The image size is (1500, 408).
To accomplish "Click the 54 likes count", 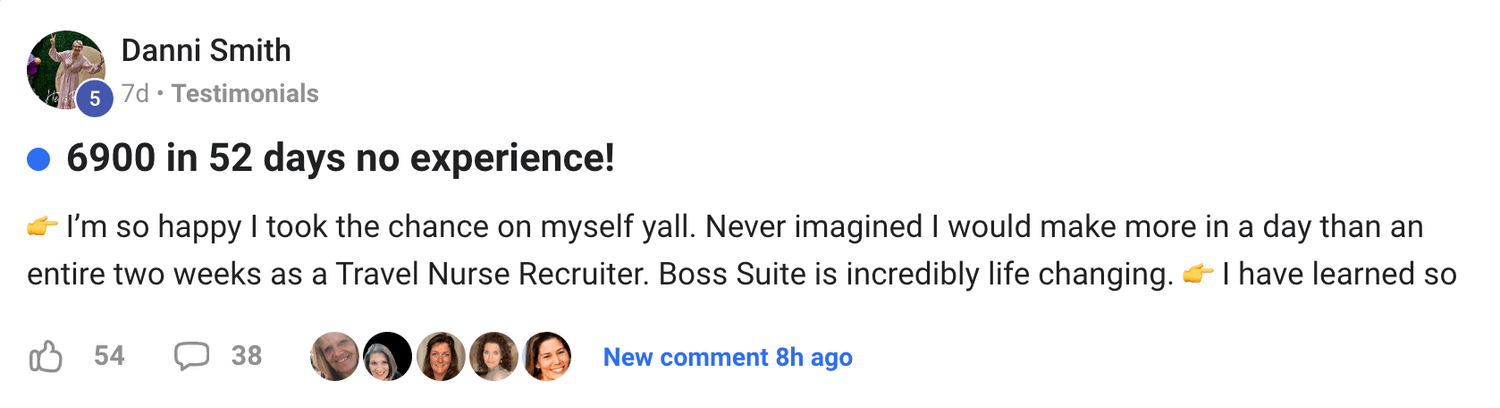I will coord(109,356).
